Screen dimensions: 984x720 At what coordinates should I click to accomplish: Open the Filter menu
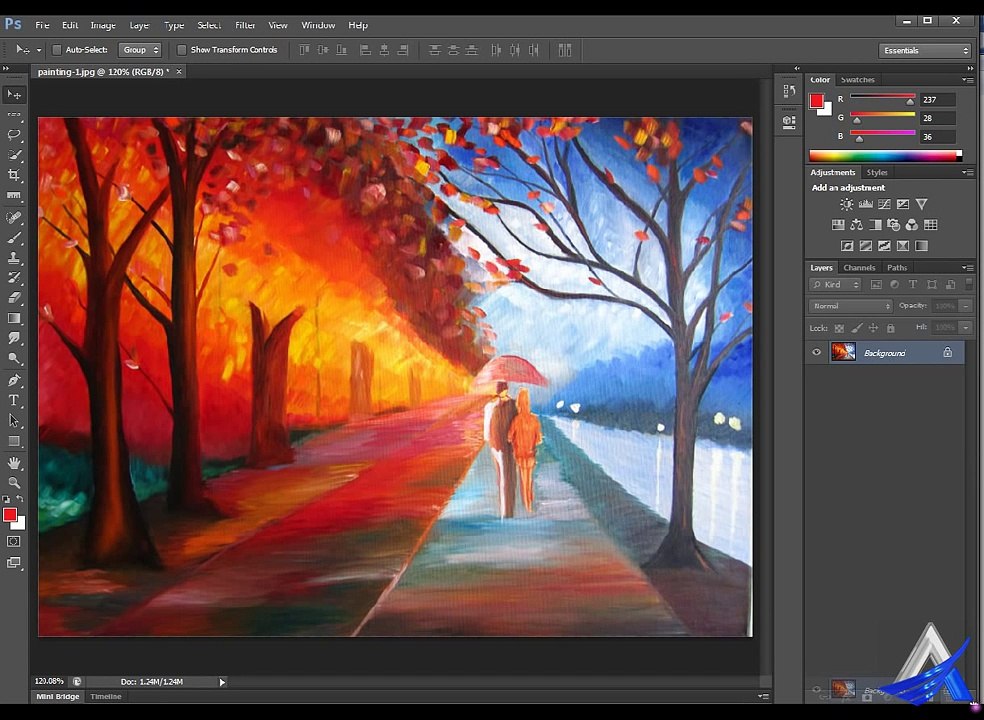tap(245, 25)
